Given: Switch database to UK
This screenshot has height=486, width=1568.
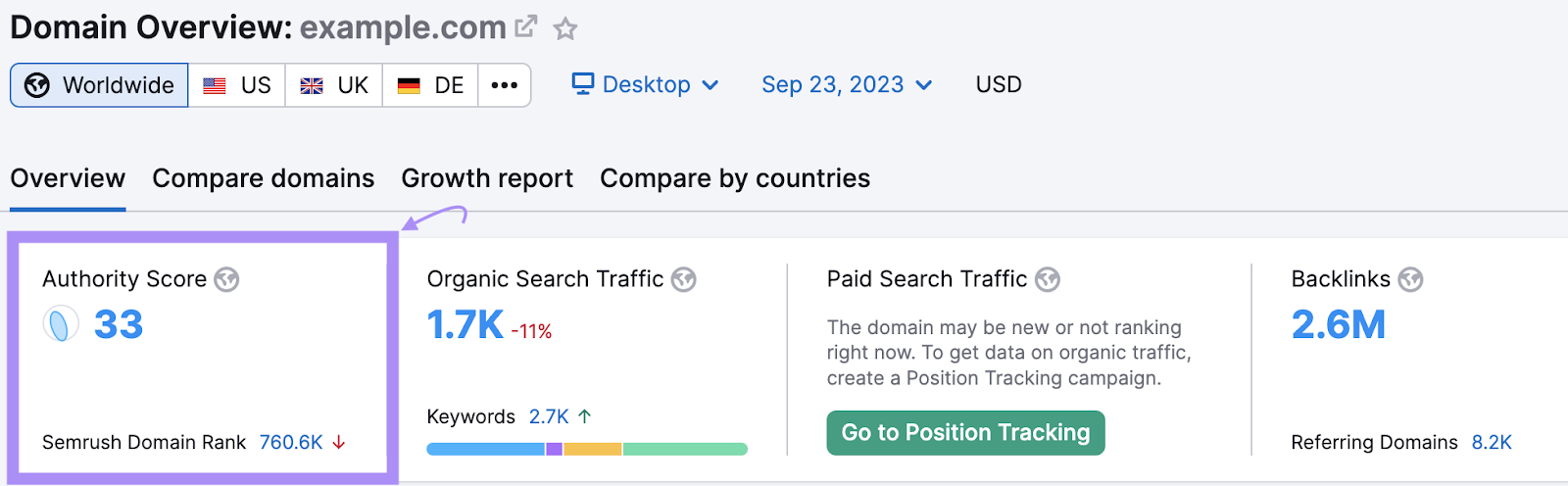Looking at the screenshot, I should [334, 85].
